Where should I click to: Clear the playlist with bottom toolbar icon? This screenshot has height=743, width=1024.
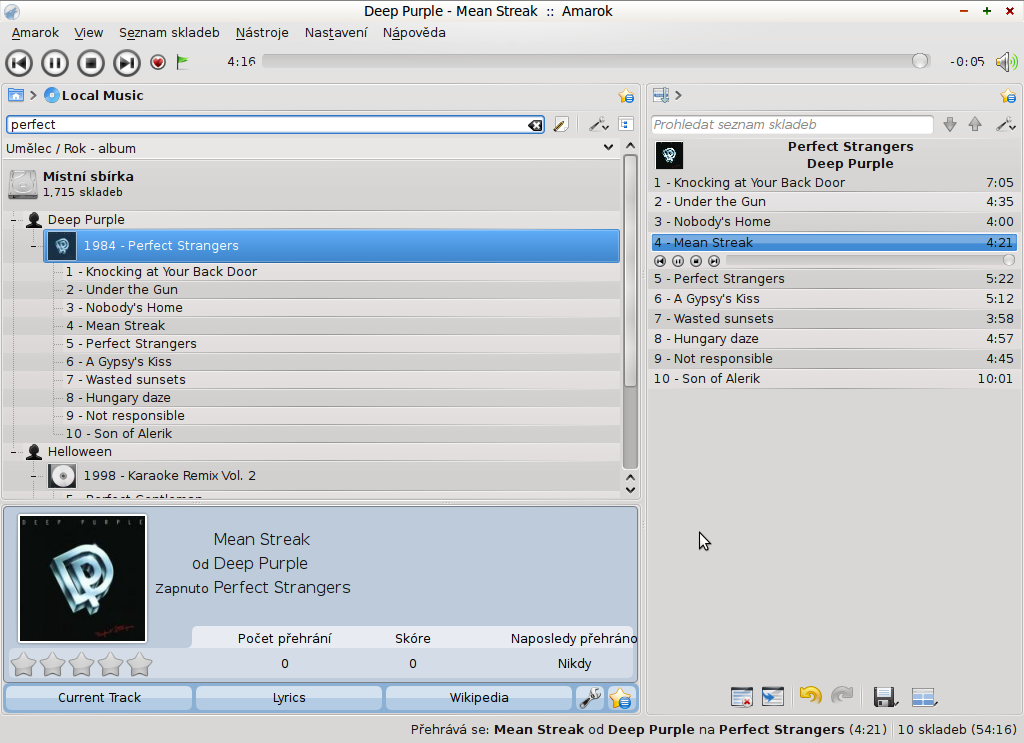[x=742, y=697]
